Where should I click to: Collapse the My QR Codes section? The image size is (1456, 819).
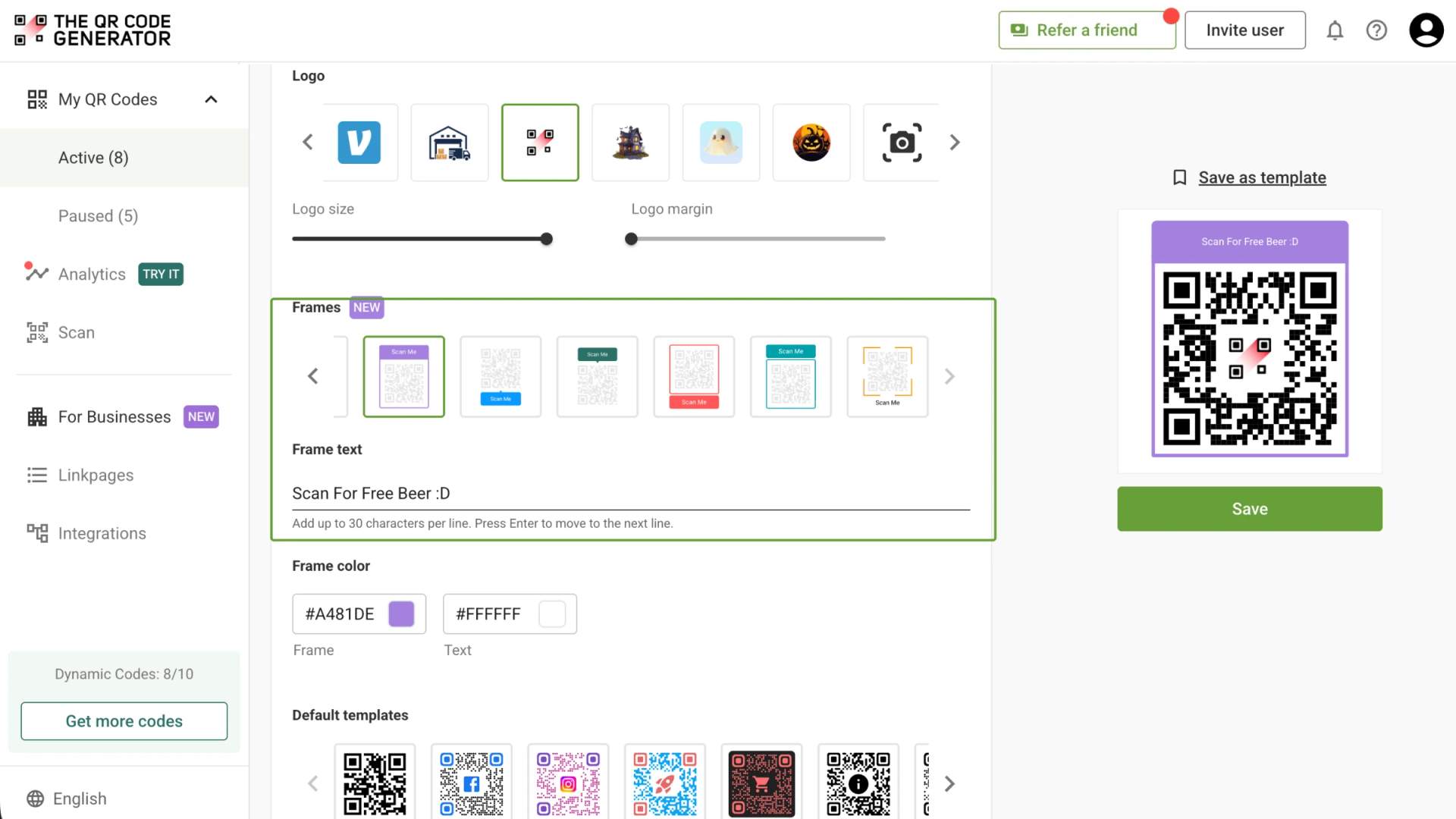[211, 99]
